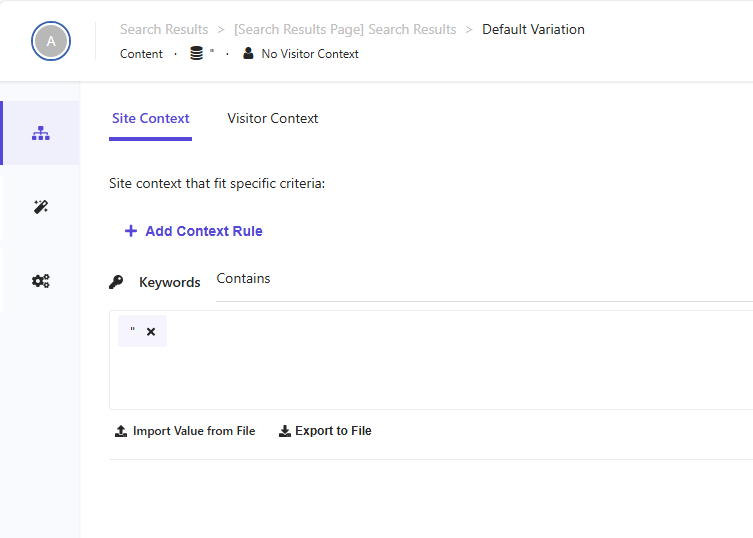Remove the keyword tag with its X
This screenshot has height=538, width=753.
tap(151, 332)
